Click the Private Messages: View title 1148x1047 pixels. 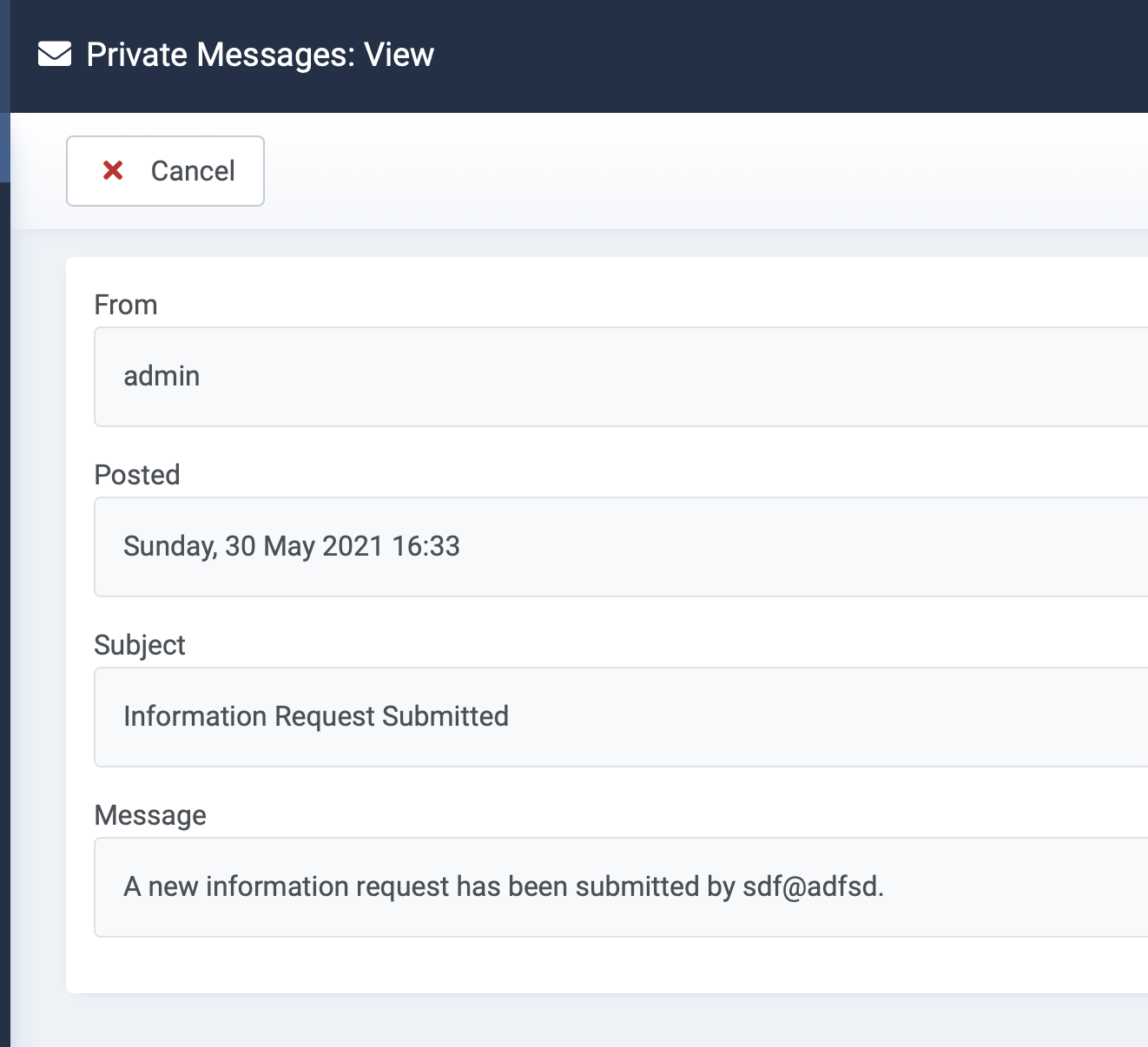(x=261, y=55)
